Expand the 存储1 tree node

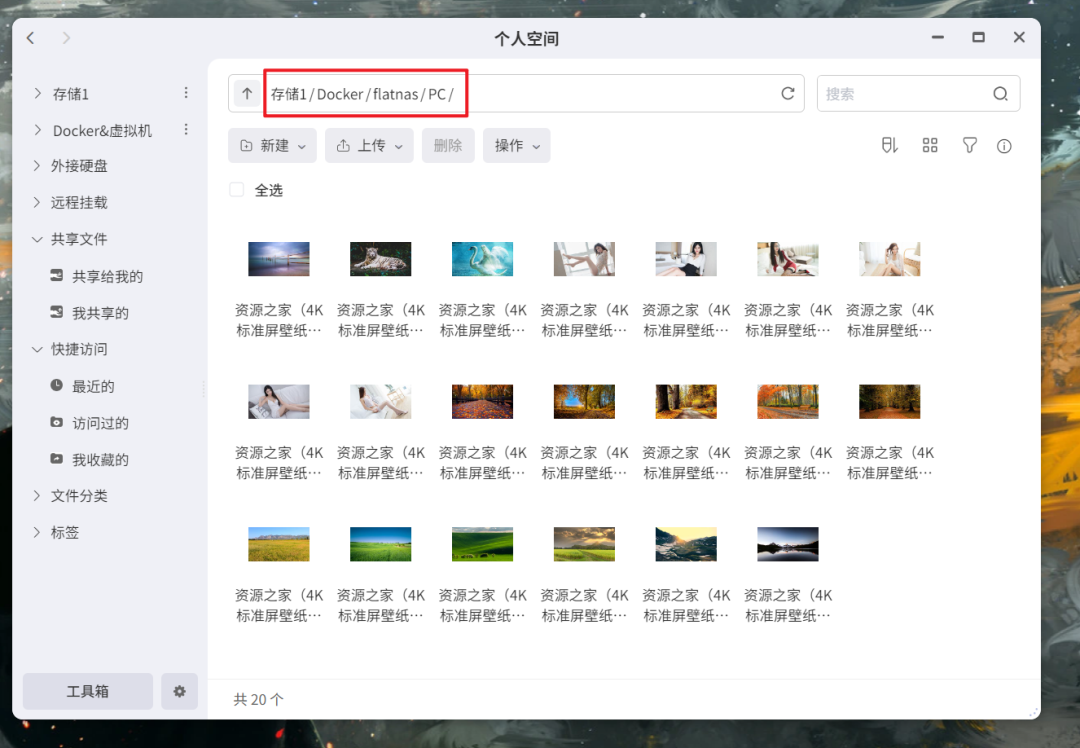pos(37,93)
